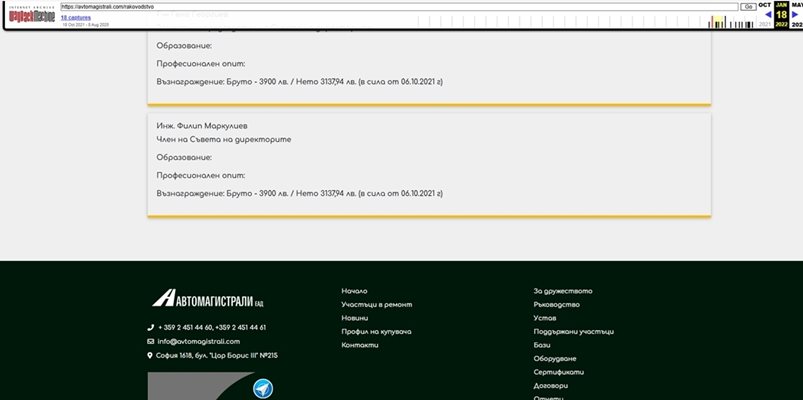Open the Wayback Machine logo

tap(32, 16)
